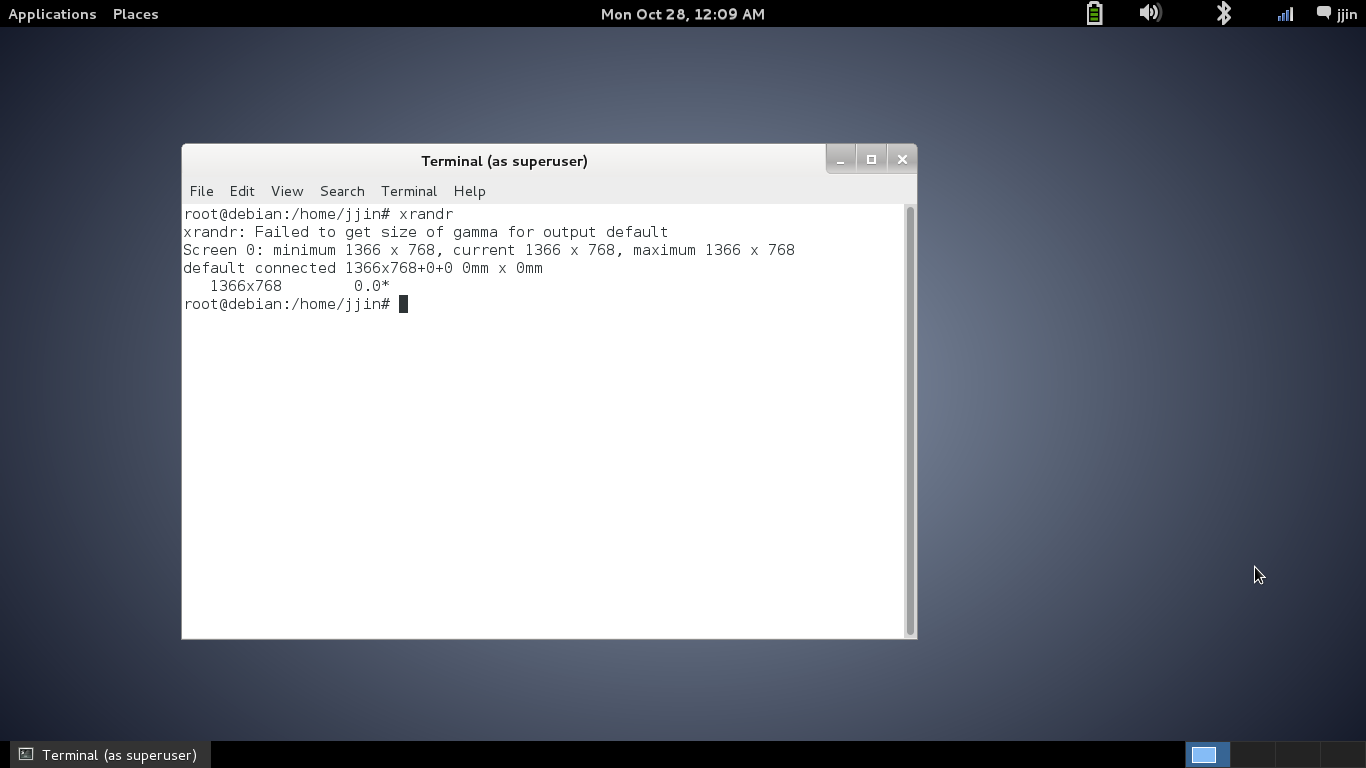Open the Bluetooth icon in top panel

coord(1223,13)
